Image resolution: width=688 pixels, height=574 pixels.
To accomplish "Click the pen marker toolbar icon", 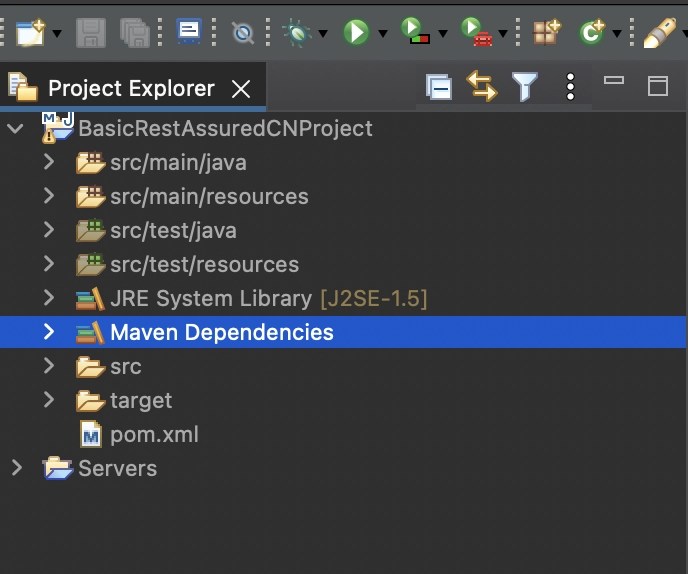I will tap(660, 32).
